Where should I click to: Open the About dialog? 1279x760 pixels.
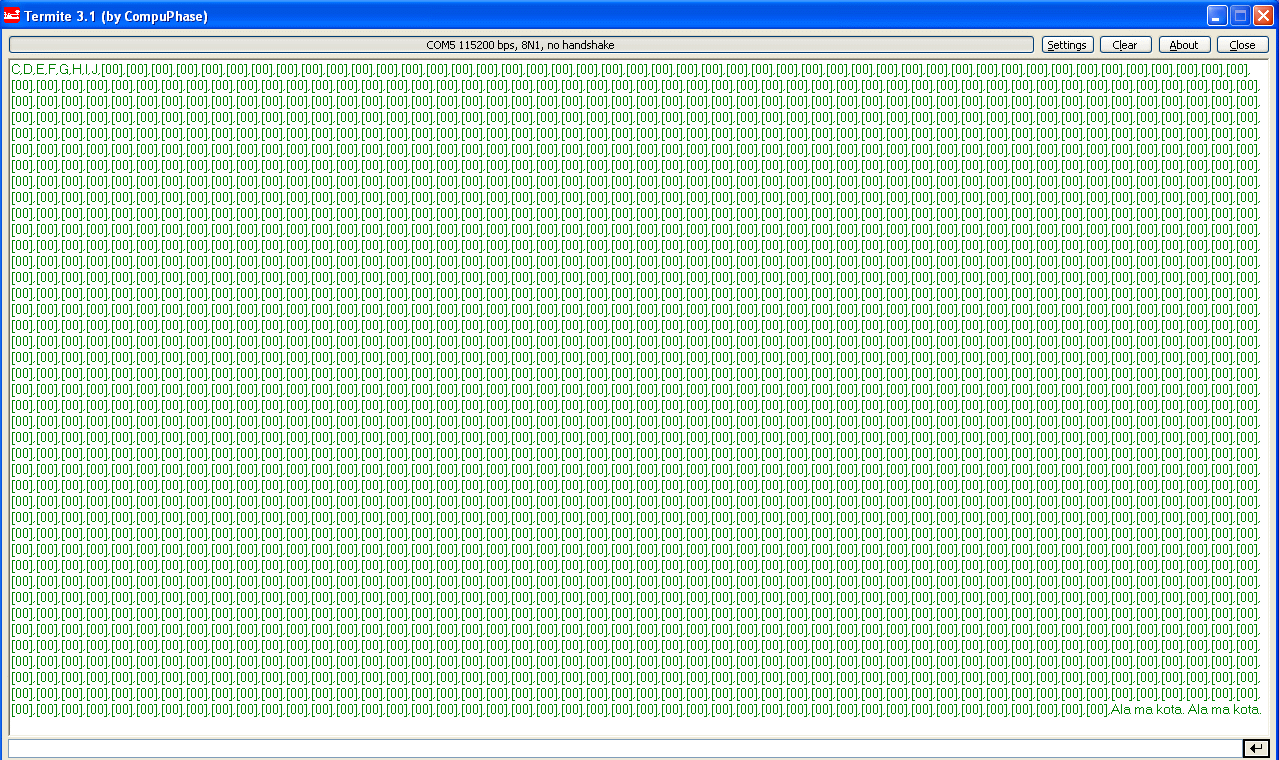coord(1184,45)
